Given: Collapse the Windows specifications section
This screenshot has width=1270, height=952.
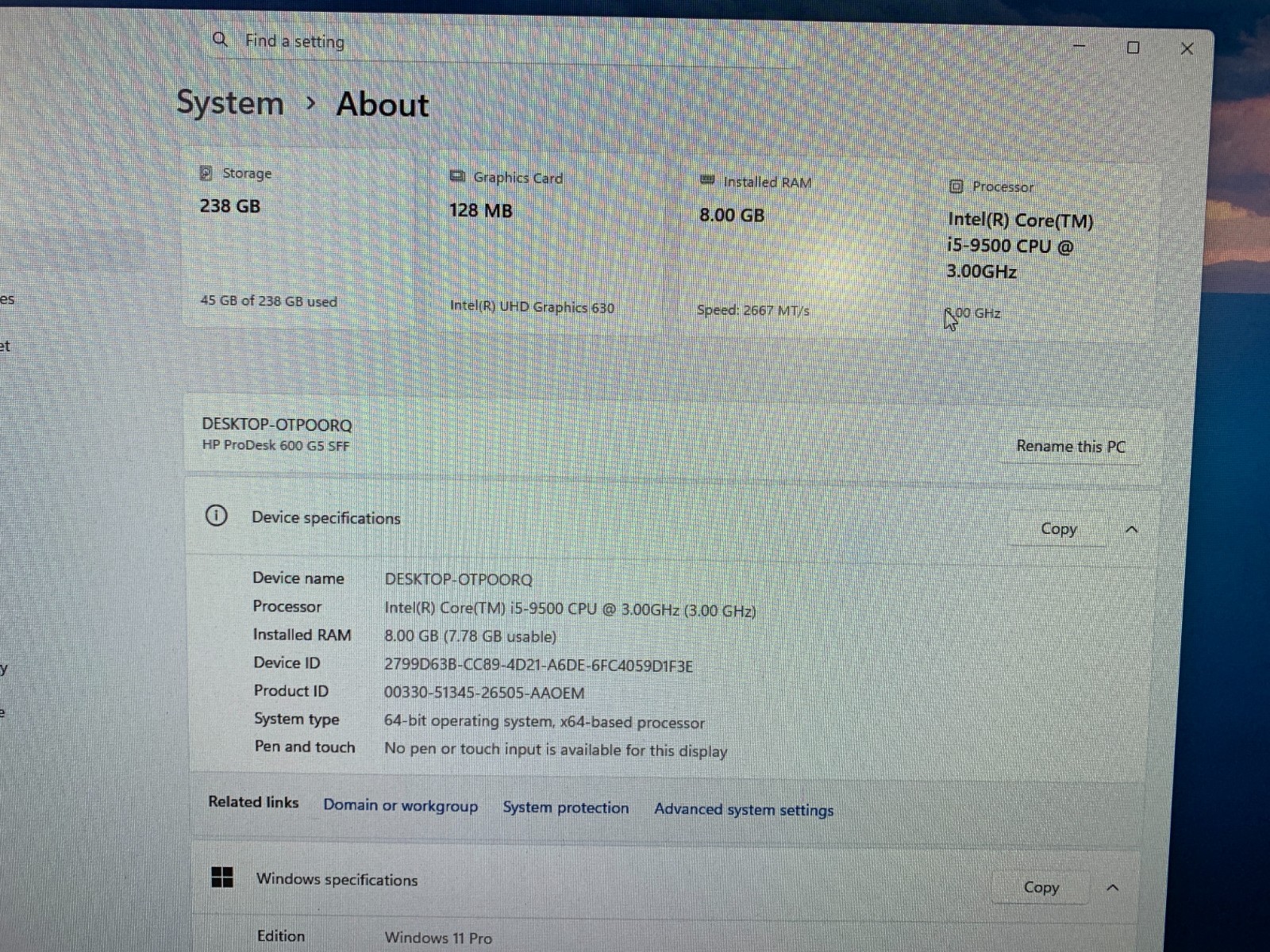Looking at the screenshot, I should point(1113,888).
